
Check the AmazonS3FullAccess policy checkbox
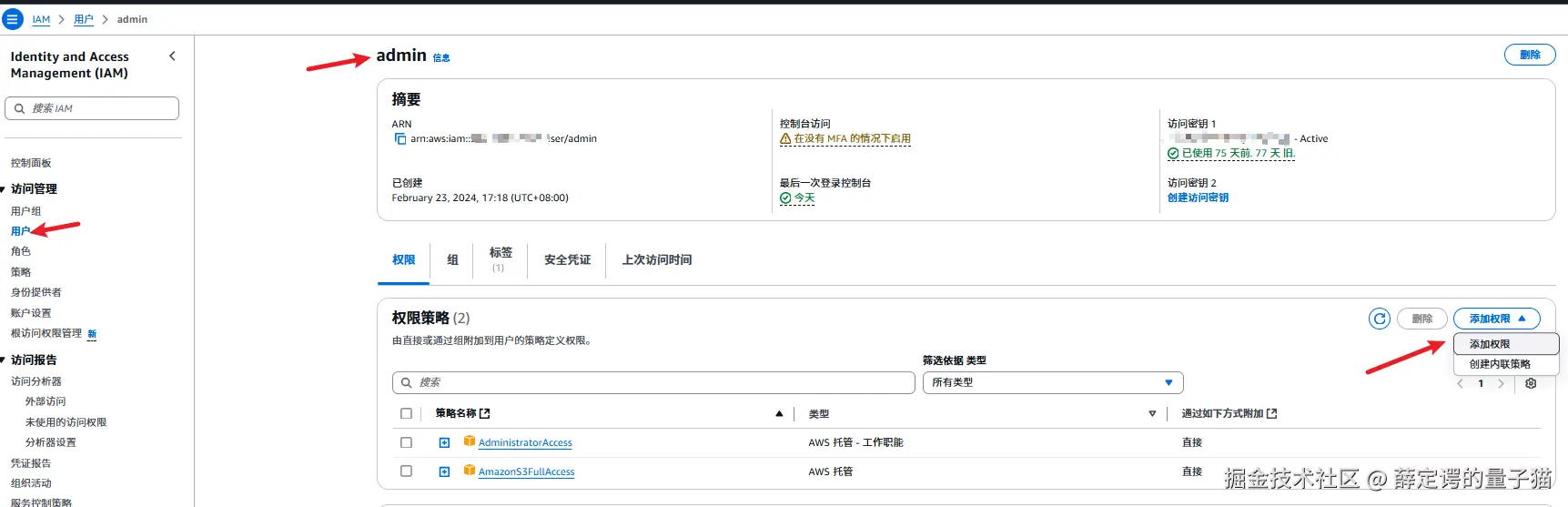(x=406, y=472)
